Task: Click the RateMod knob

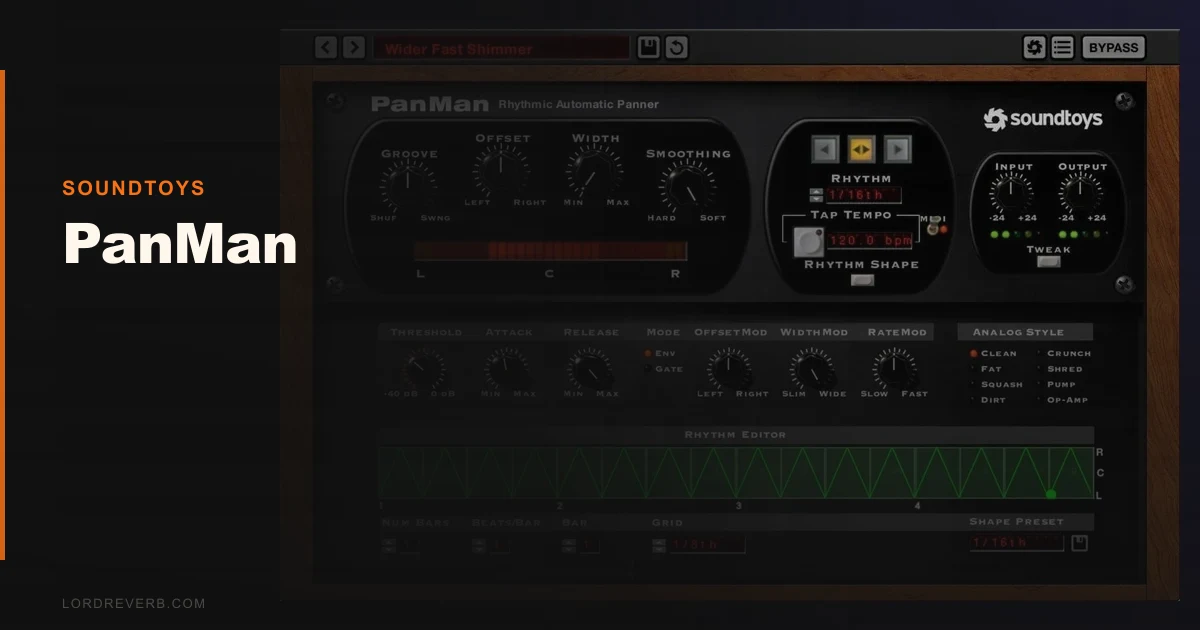Action: tap(894, 369)
